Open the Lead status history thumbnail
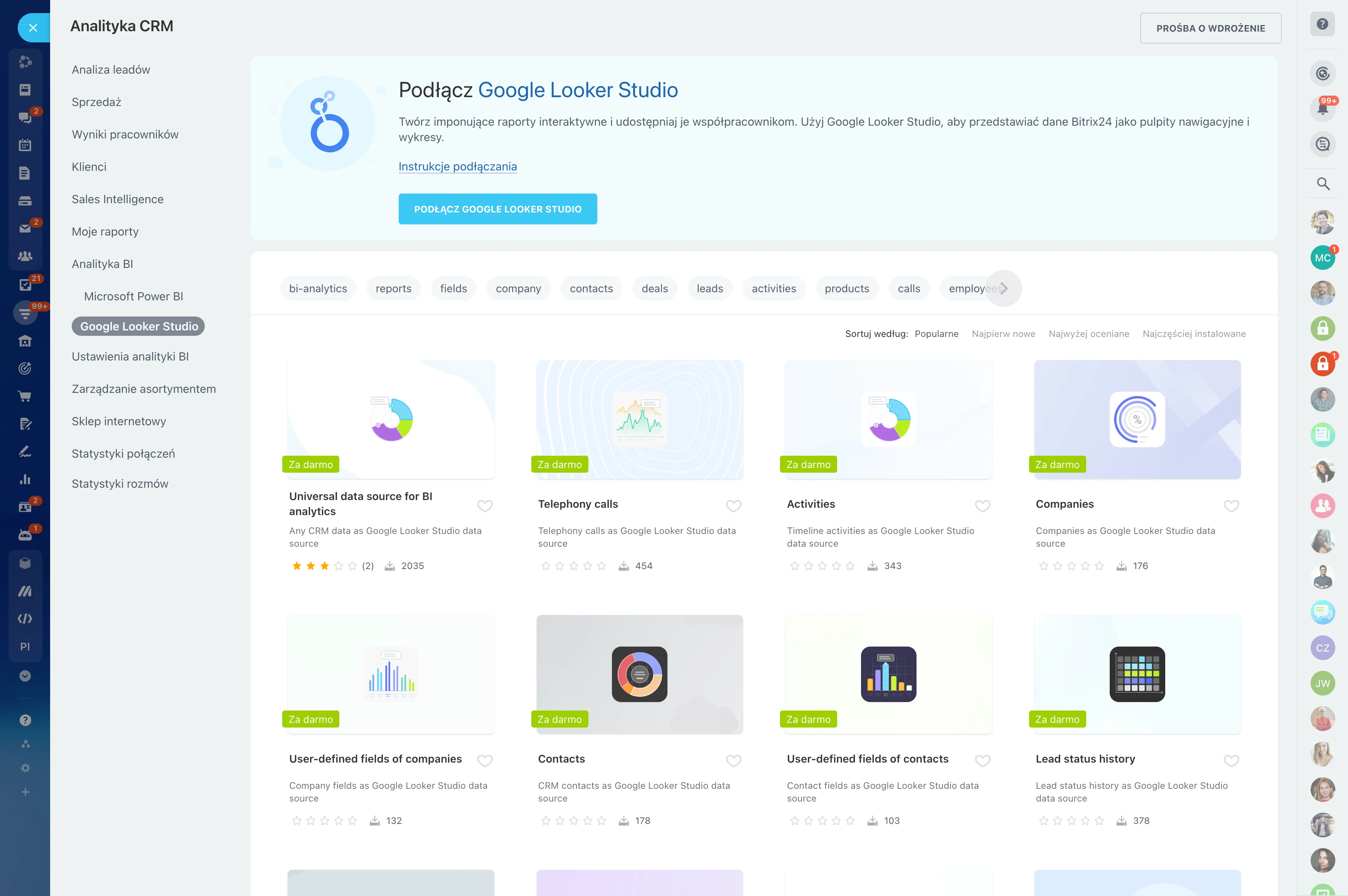 pos(1137,674)
